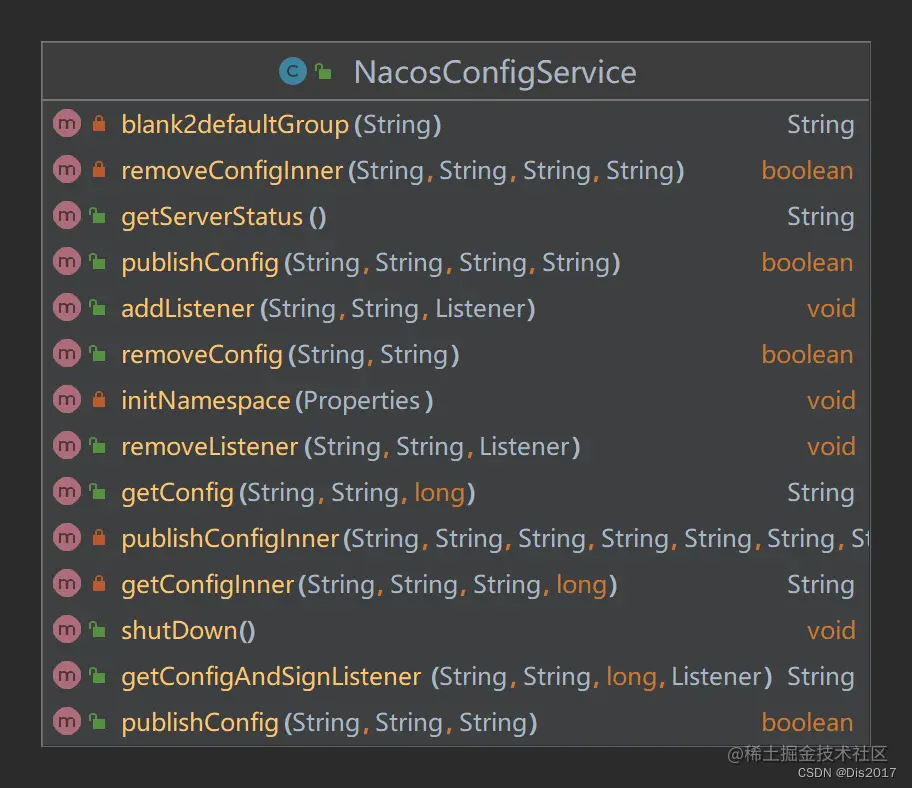Screen dimensions: 912x788
Task: Select publishConfig with three String parameters
Action: coord(329,722)
